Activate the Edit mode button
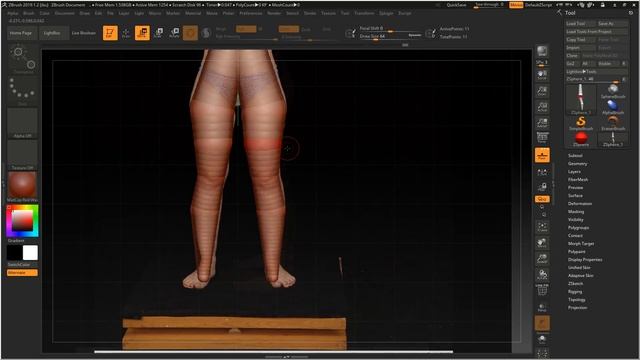The height and width of the screenshot is (360, 640). point(110,33)
